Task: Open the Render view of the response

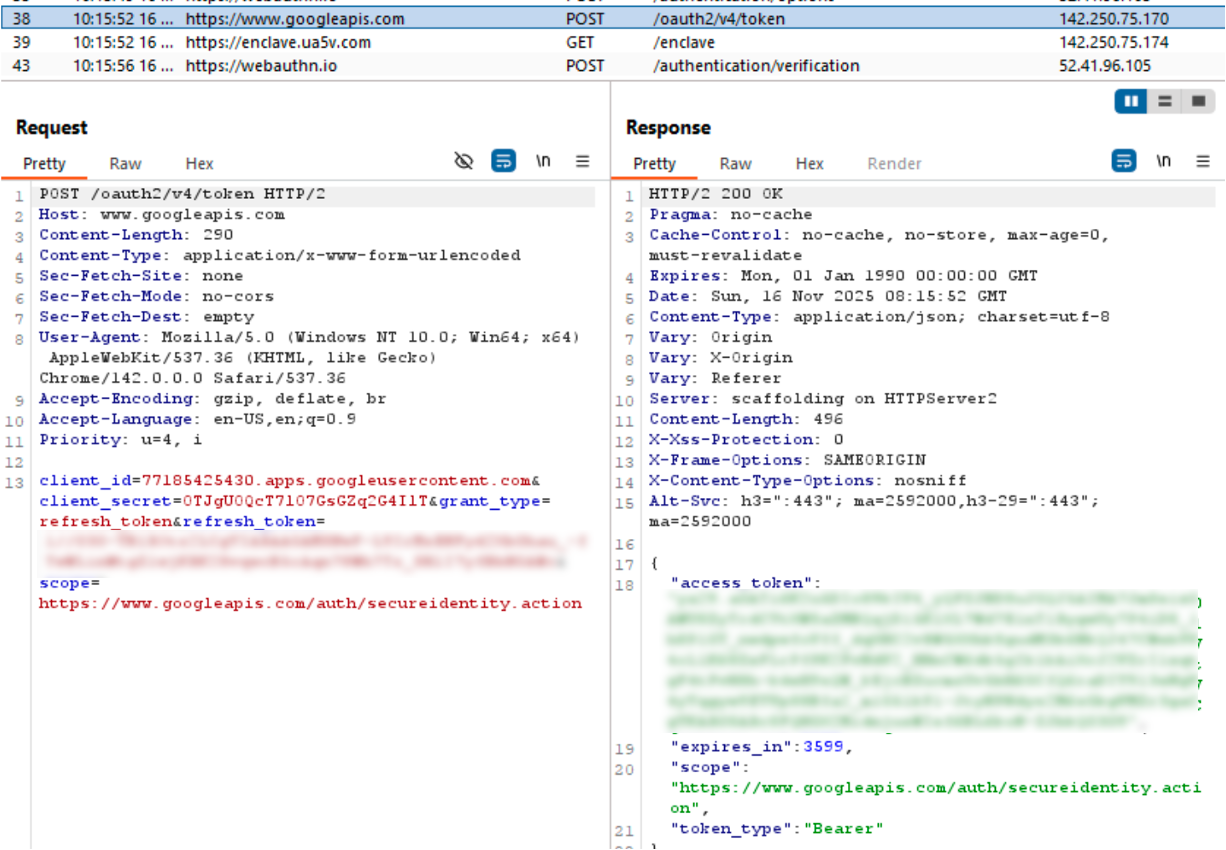Action: point(894,163)
